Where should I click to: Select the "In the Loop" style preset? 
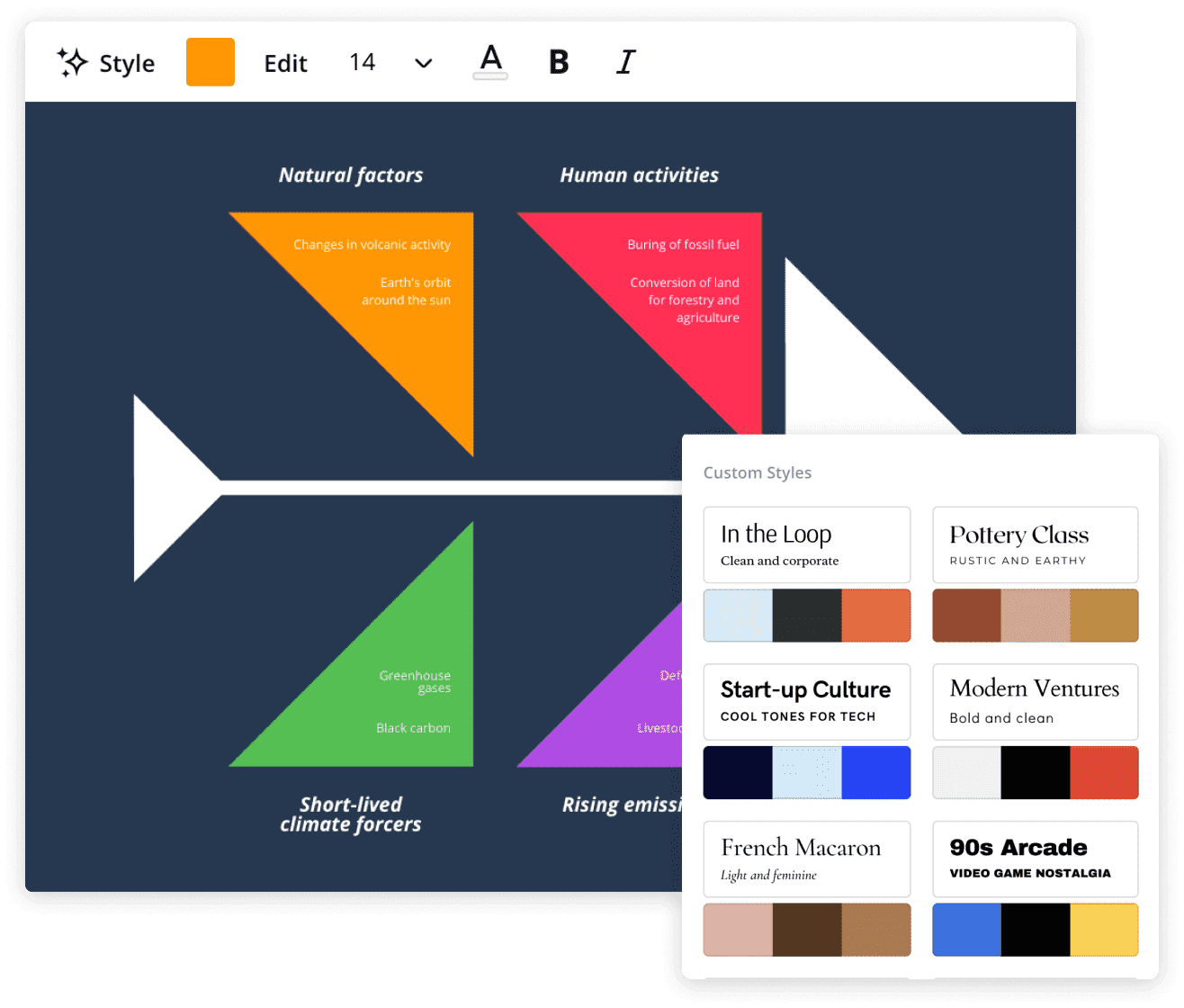(806, 544)
